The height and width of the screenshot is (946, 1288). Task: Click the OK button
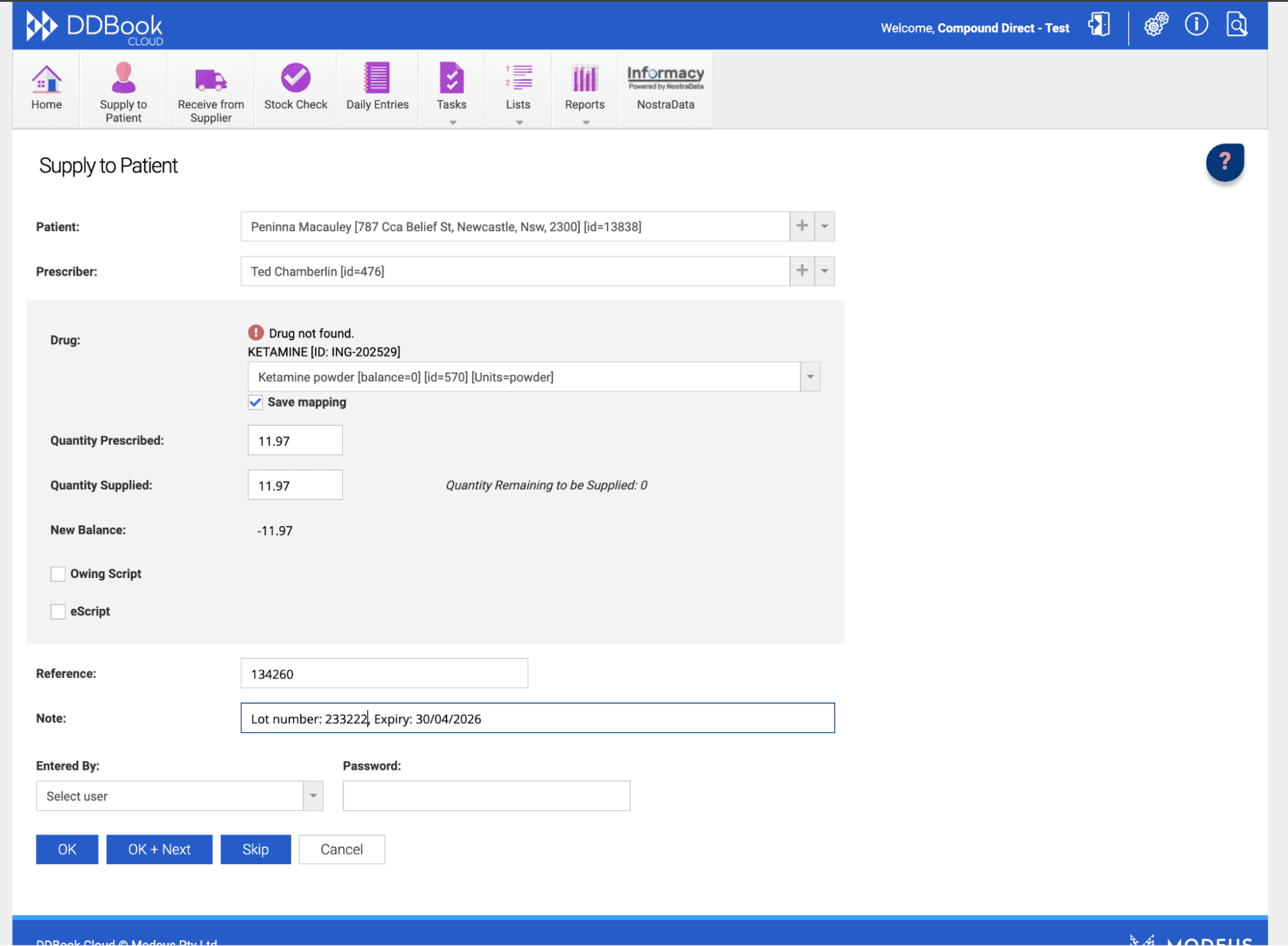coord(67,849)
